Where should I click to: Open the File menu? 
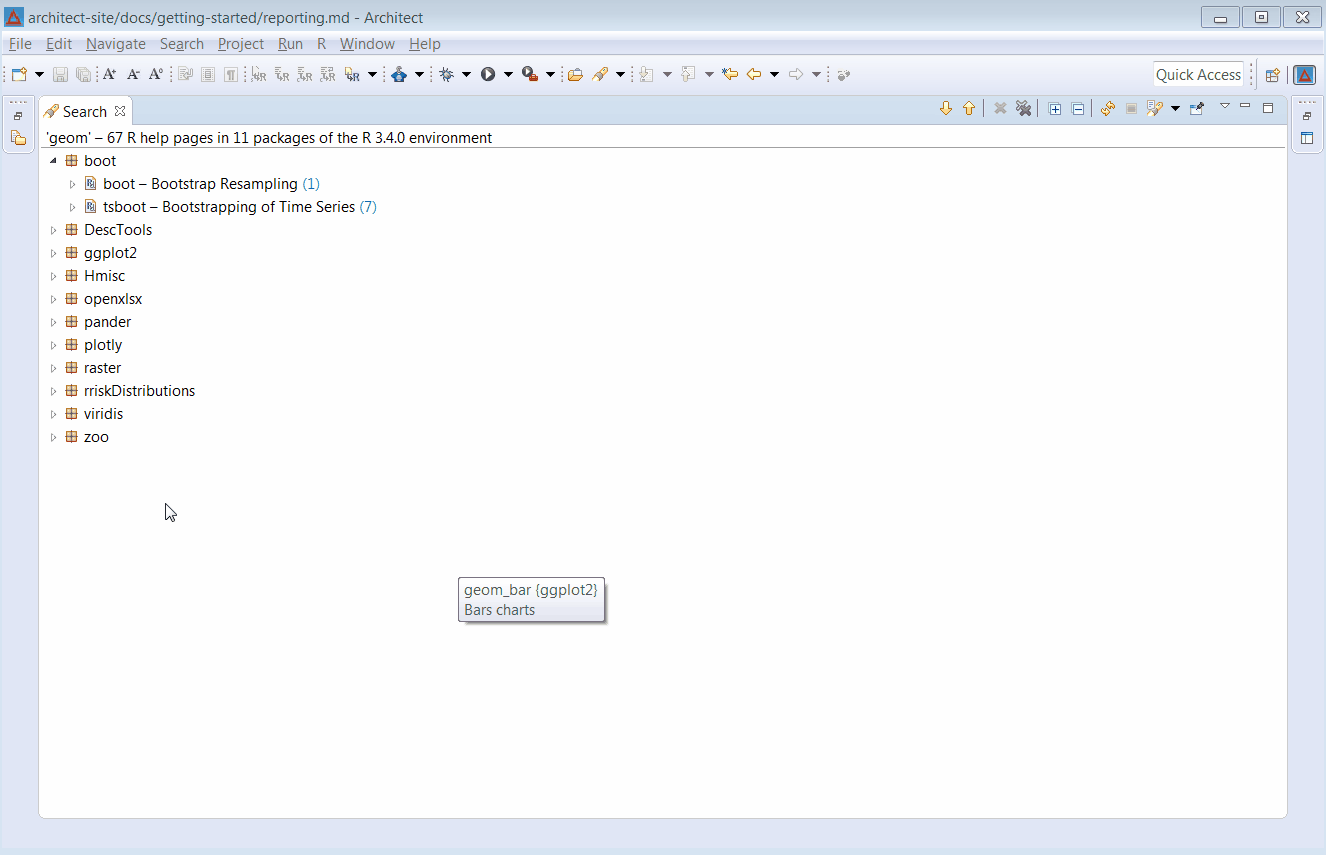point(20,44)
